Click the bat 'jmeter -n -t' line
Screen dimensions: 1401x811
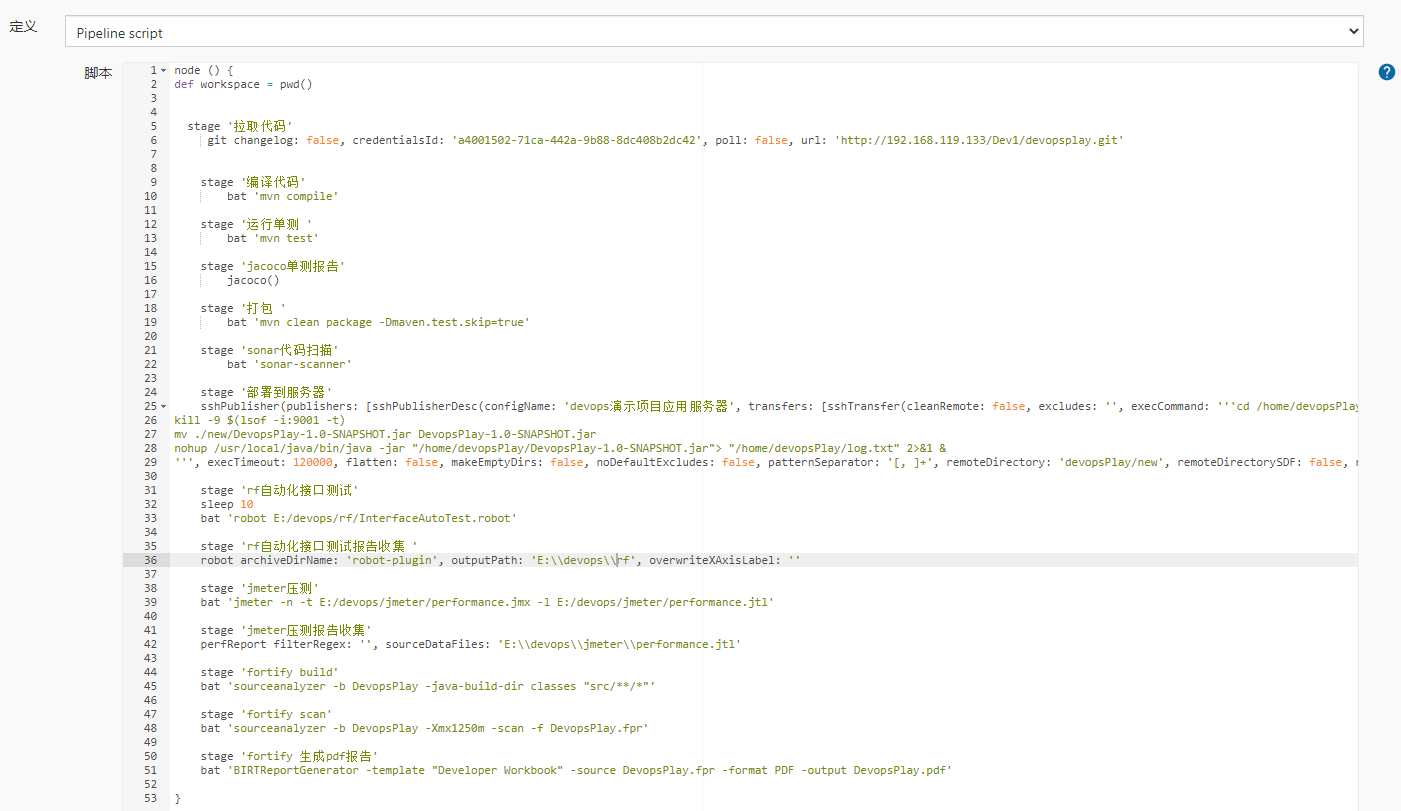coord(487,602)
